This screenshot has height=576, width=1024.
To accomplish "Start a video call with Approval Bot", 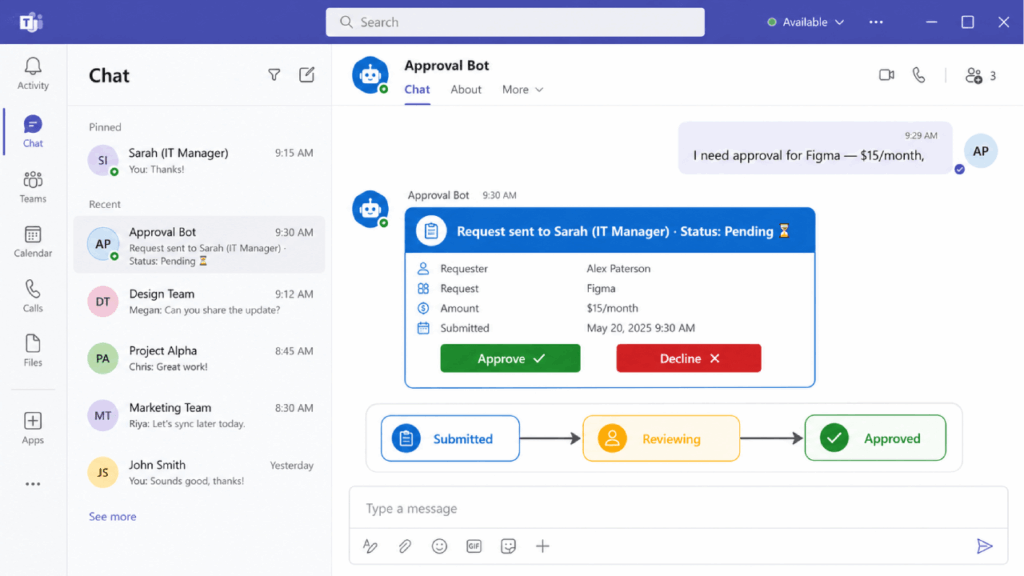I will [886, 75].
